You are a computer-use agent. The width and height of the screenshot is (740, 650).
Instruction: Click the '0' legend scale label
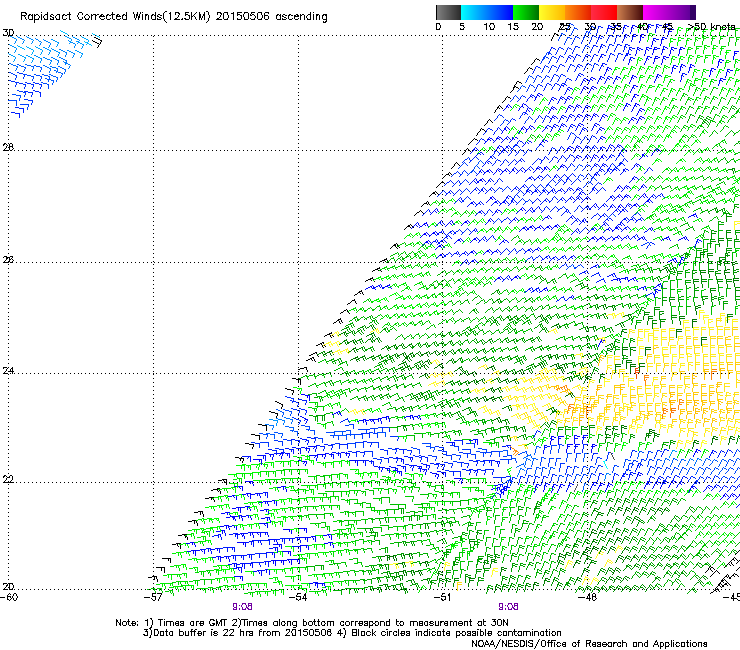point(438,27)
